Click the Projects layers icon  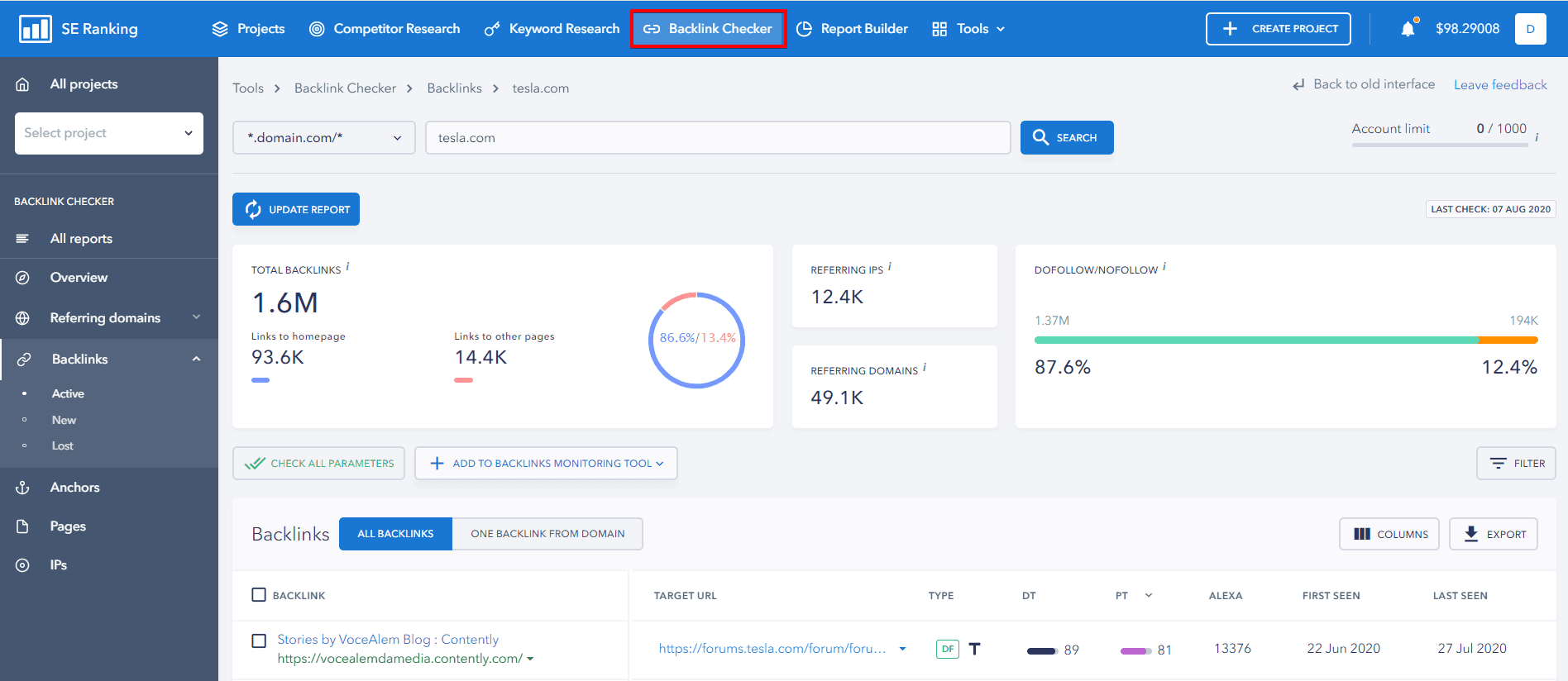tap(220, 29)
